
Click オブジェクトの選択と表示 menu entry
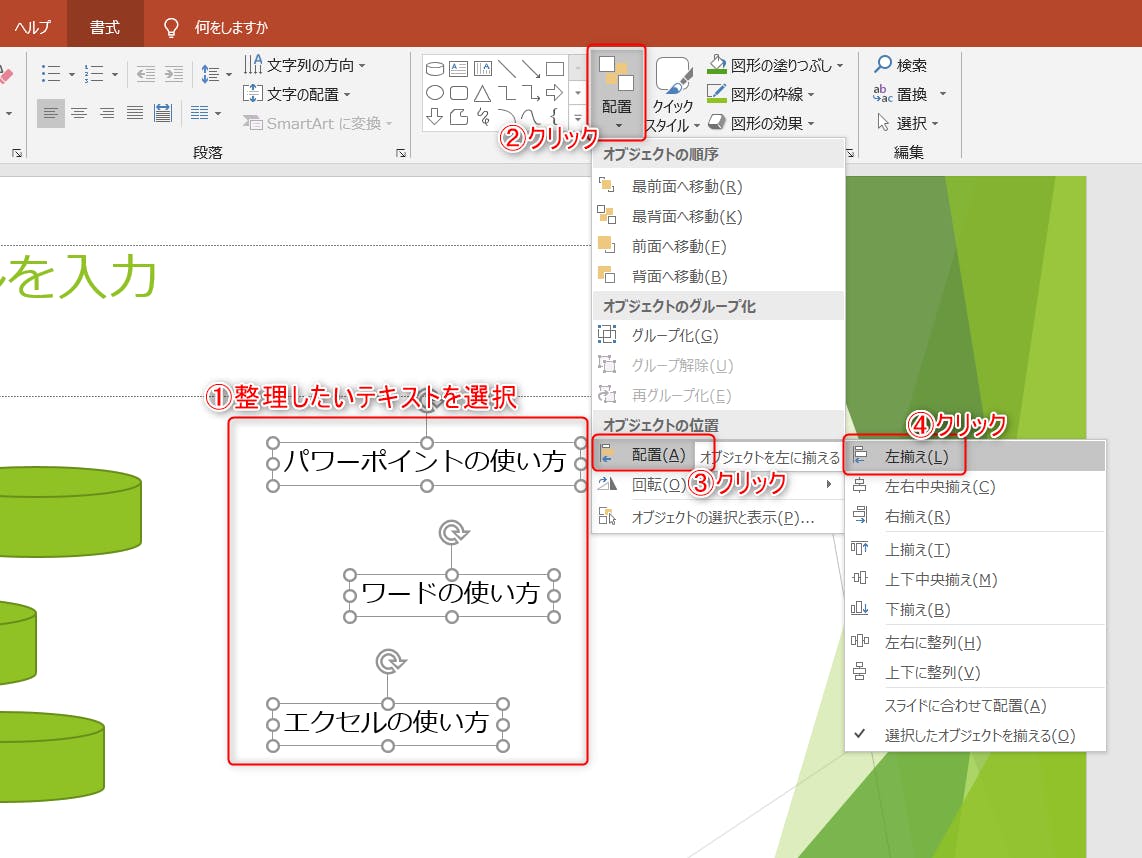tap(722, 518)
